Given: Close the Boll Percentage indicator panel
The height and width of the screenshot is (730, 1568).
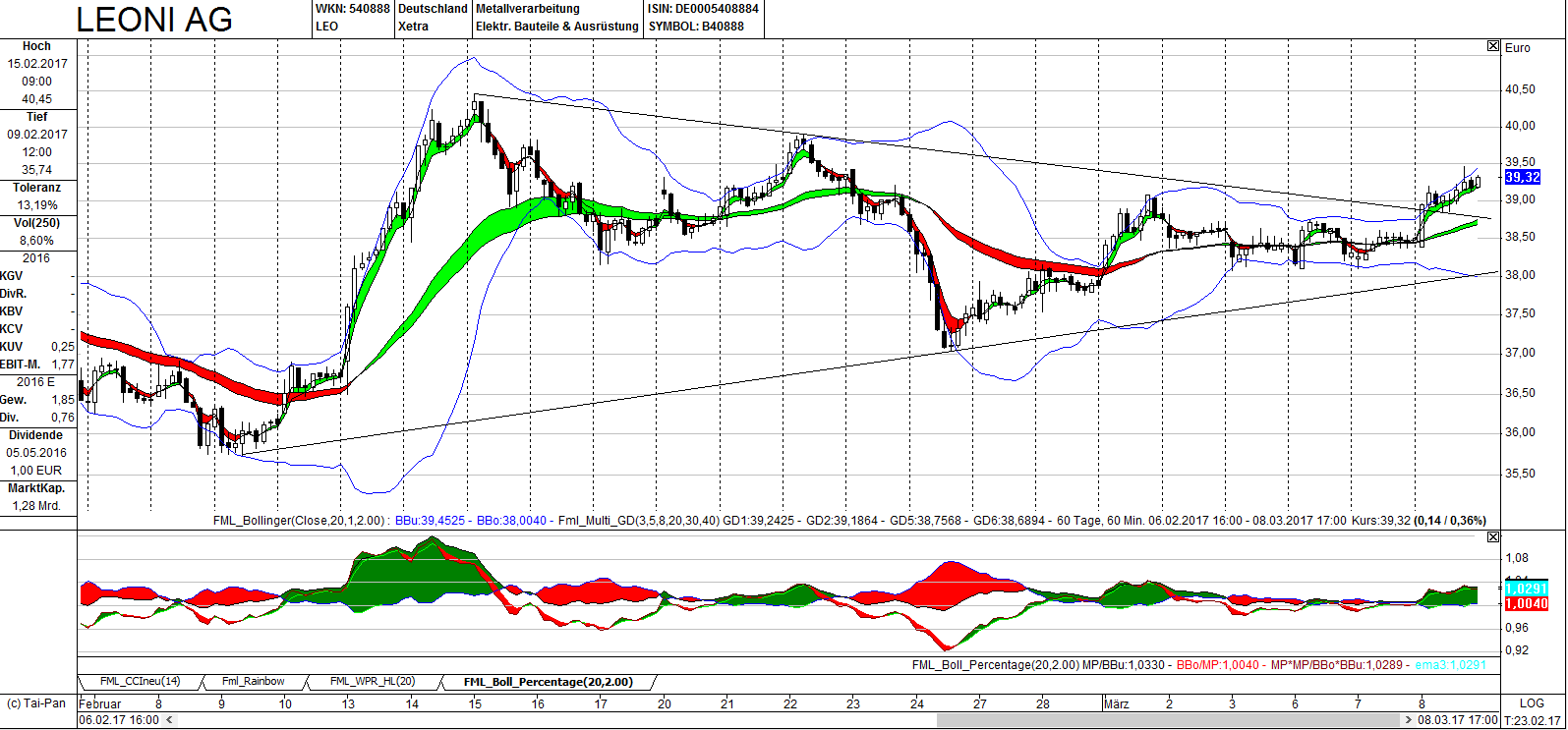Looking at the screenshot, I should [1493, 537].
